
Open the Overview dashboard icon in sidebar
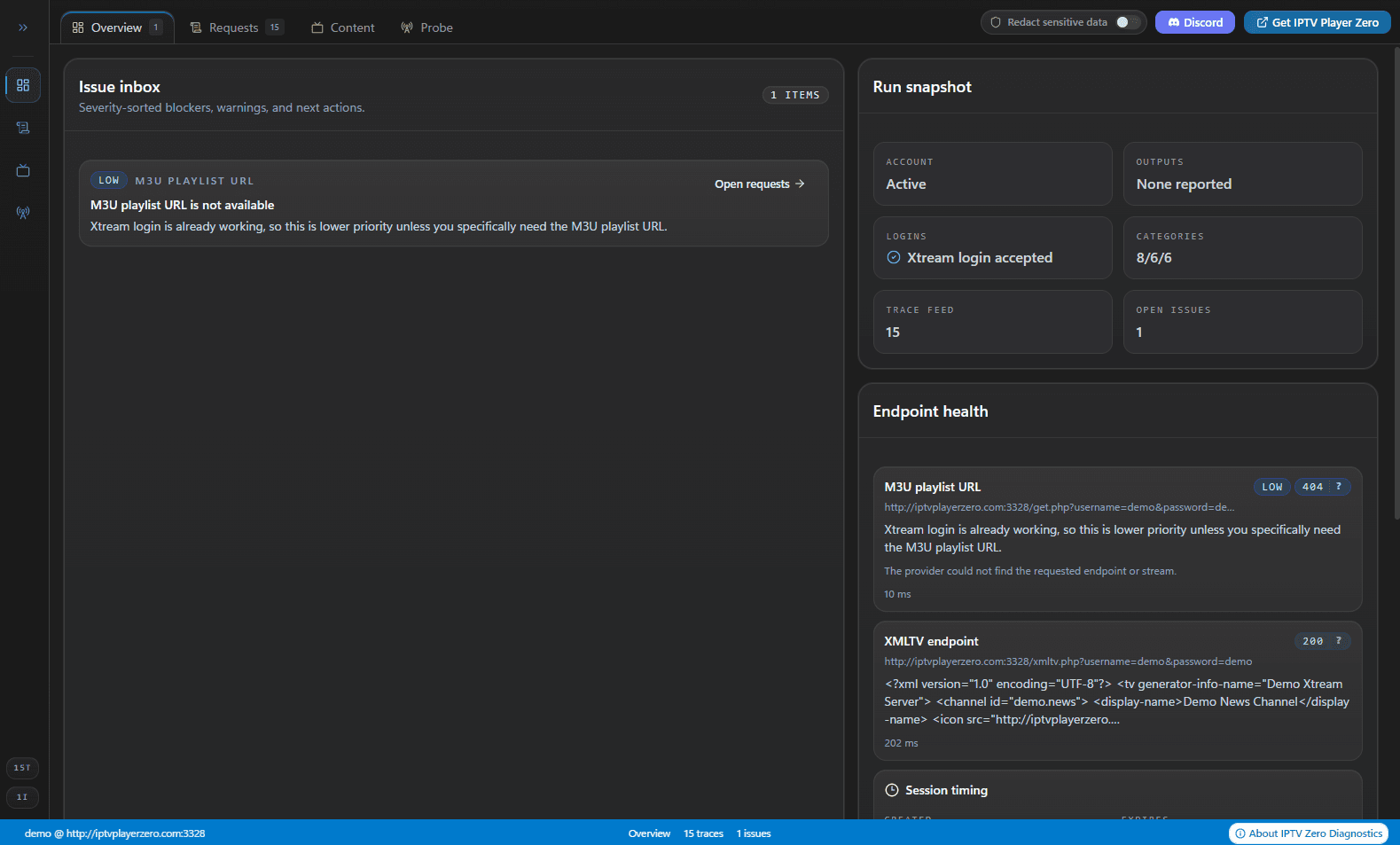23,85
